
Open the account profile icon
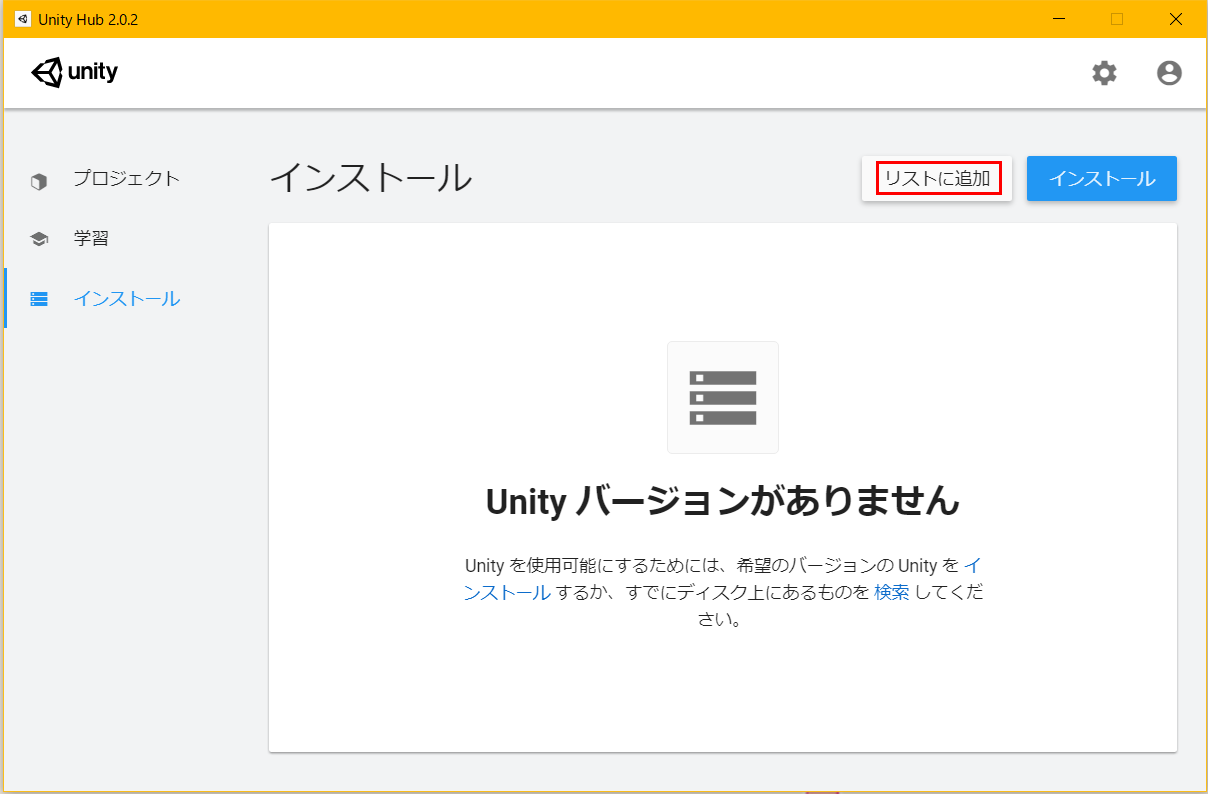[1169, 73]
